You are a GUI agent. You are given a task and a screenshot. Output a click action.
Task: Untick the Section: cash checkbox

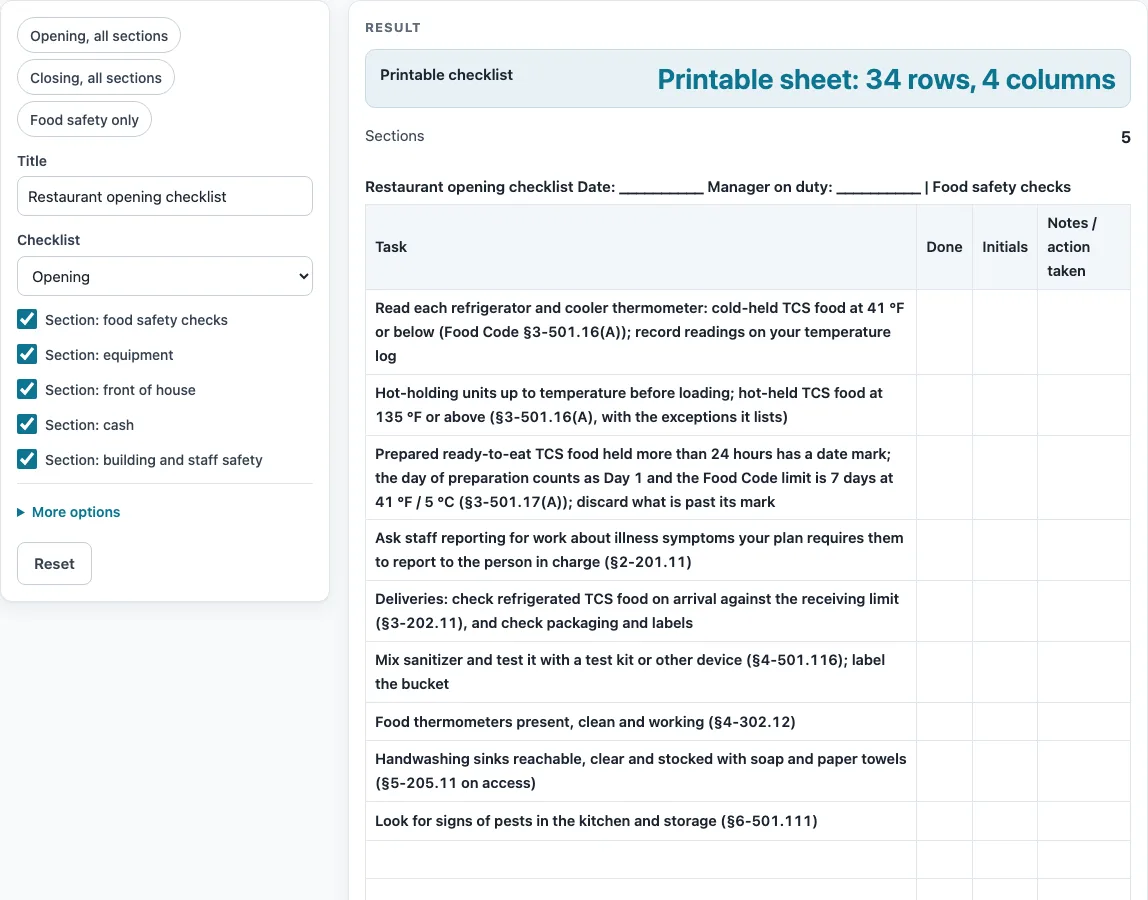[x=27, y=425]
